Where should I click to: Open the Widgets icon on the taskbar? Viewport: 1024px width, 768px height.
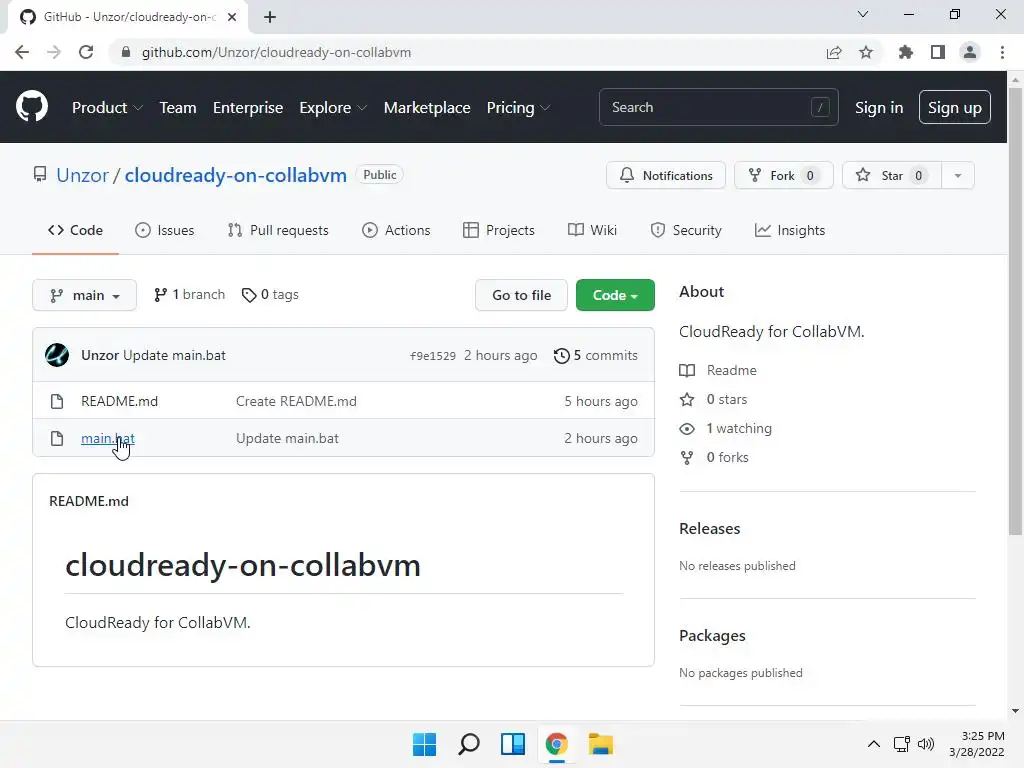(x=513, y=744)
